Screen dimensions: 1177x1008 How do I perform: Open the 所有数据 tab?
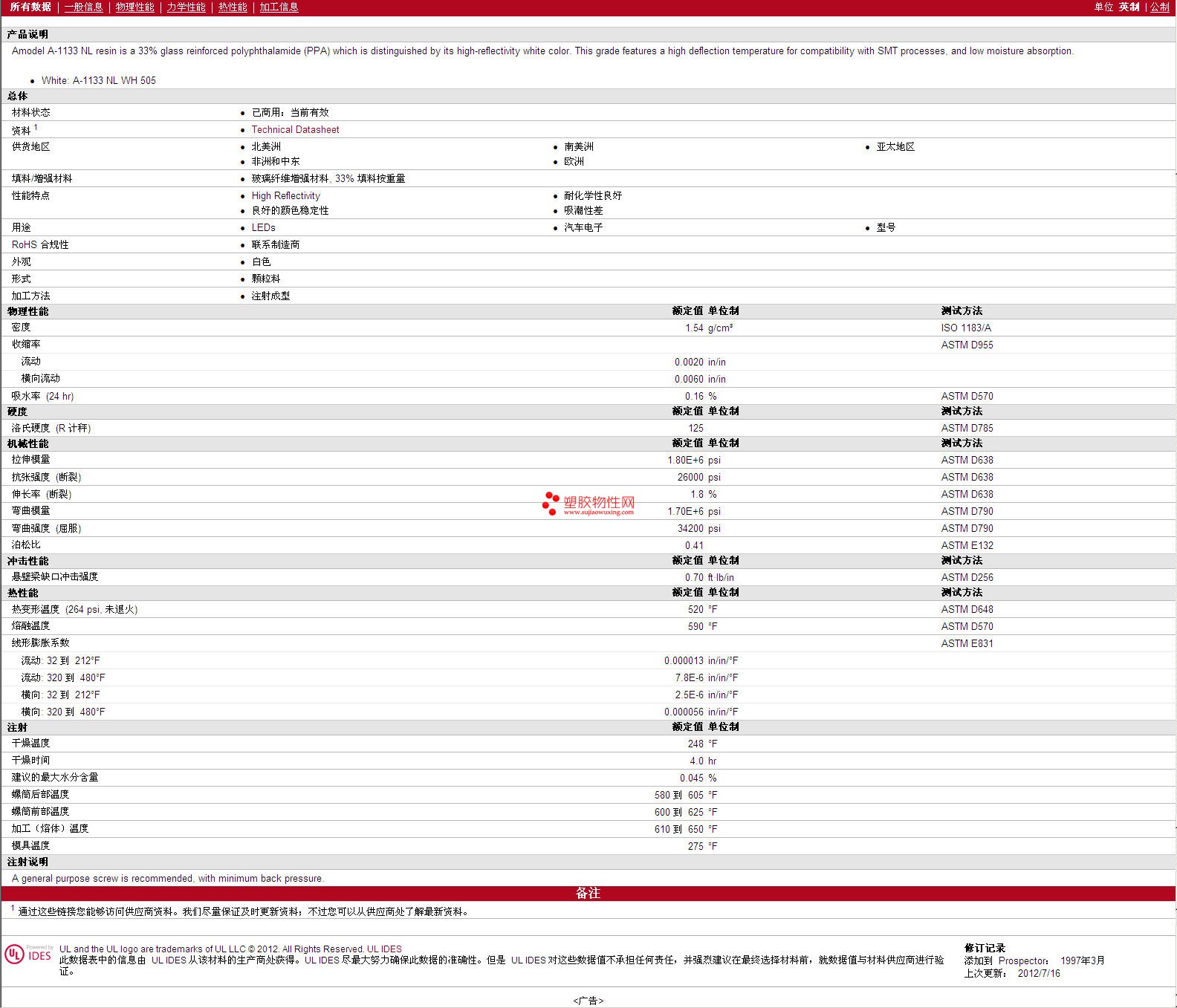(30, 7)
